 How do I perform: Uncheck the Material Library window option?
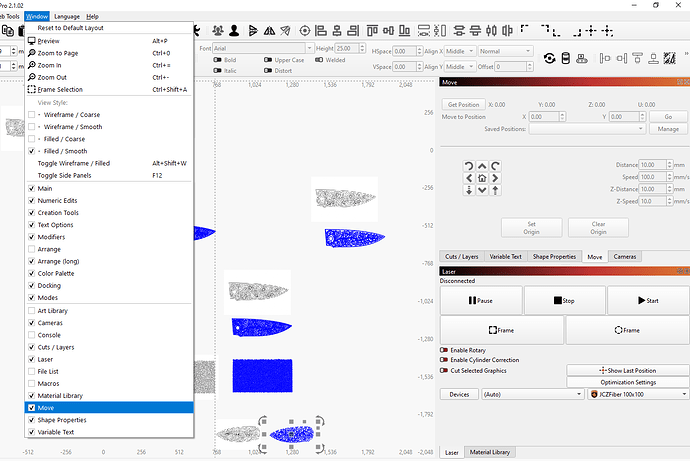tap(32, 395)
